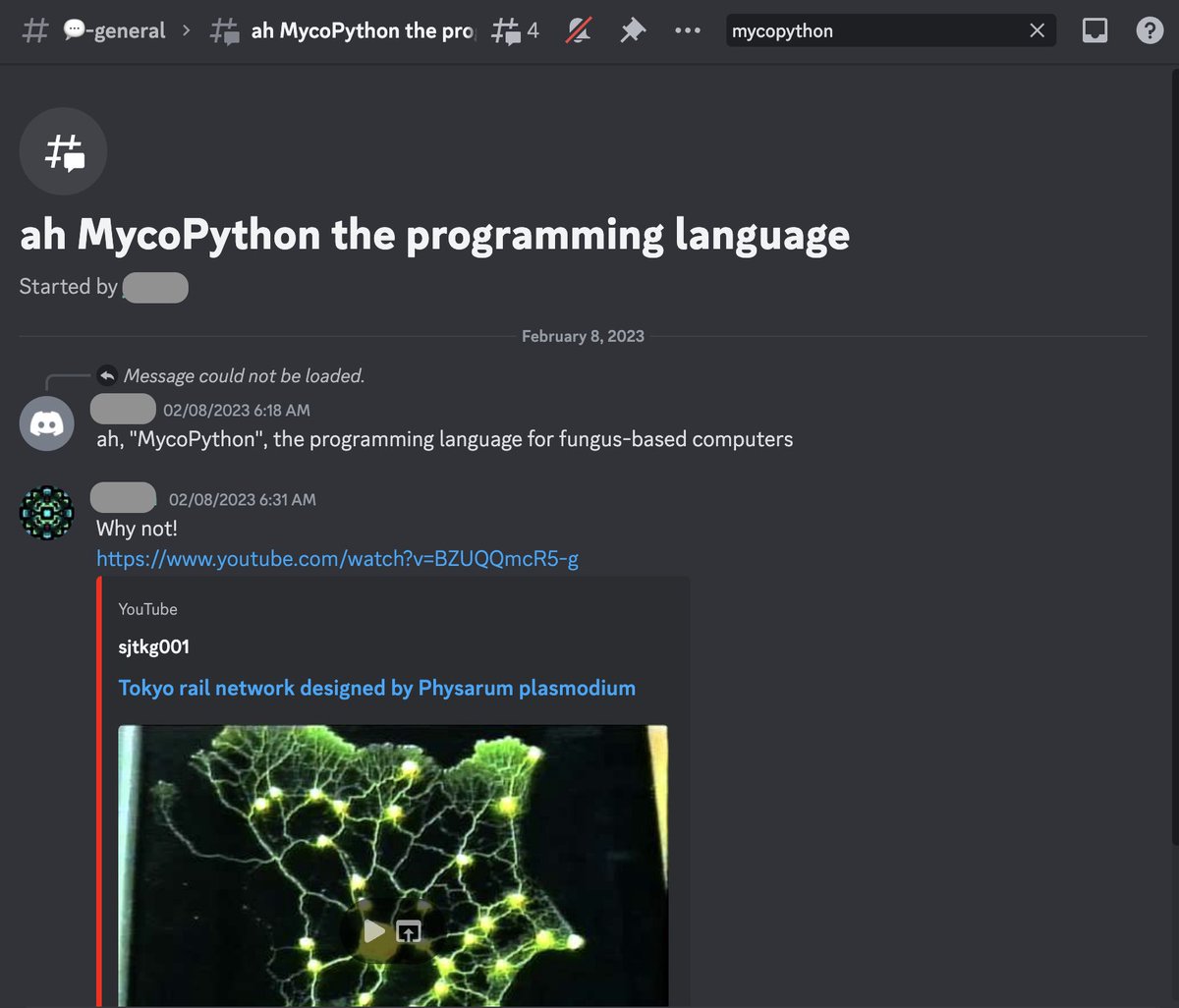
Task: Toggle the video popout icon on the embed
Action: tap(409, 930)
